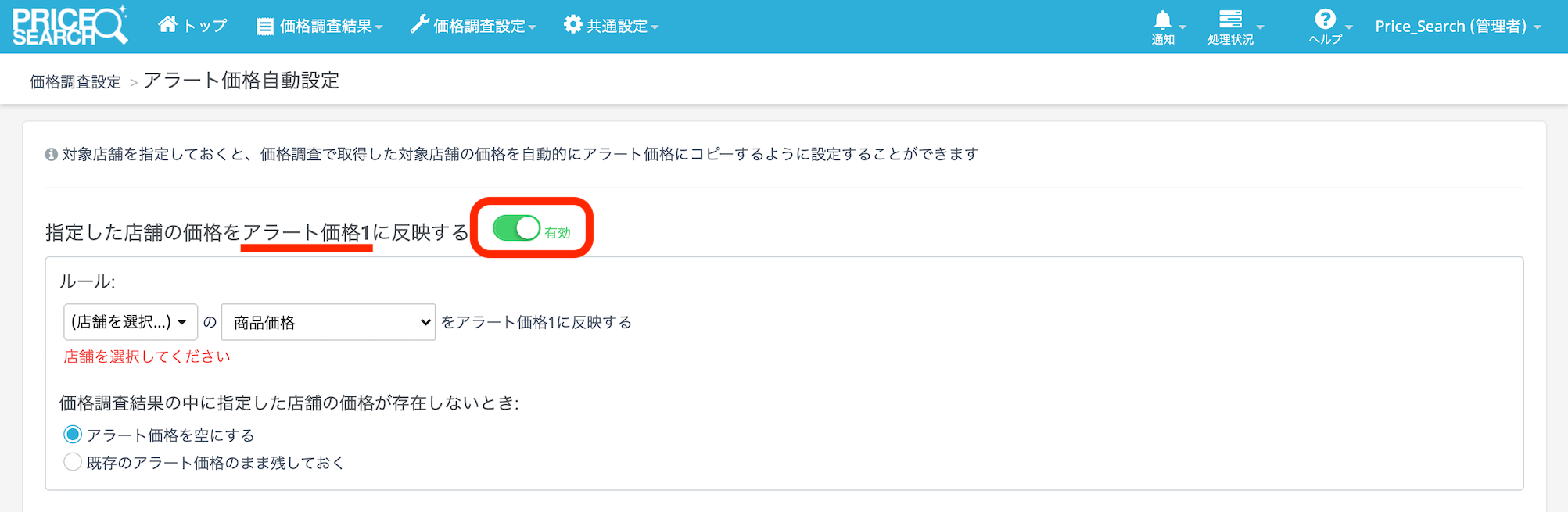
Task: Click the list icon beside 価格調査結果
Action: tap(265, 27)
